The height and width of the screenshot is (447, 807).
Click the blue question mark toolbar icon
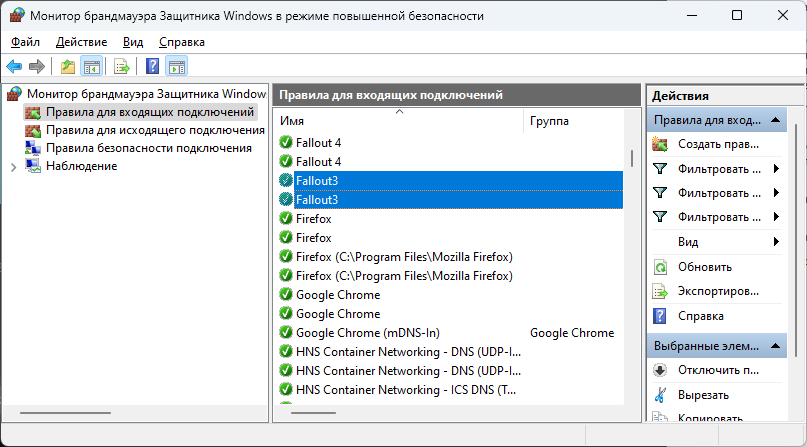click(152, 67)
